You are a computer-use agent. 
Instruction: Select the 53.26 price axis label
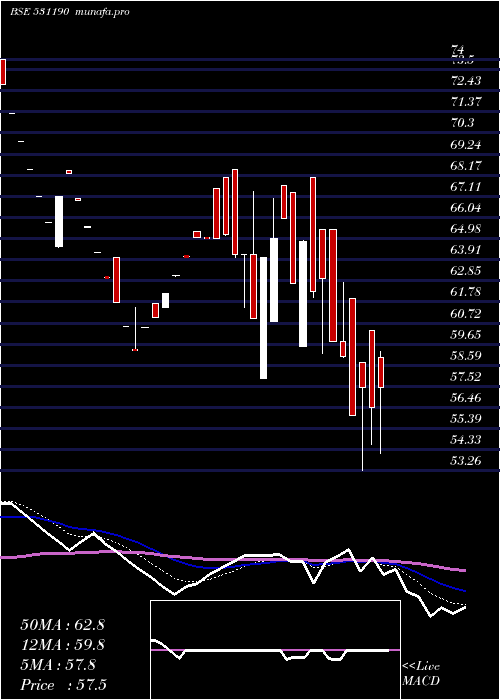coord(466,461)
